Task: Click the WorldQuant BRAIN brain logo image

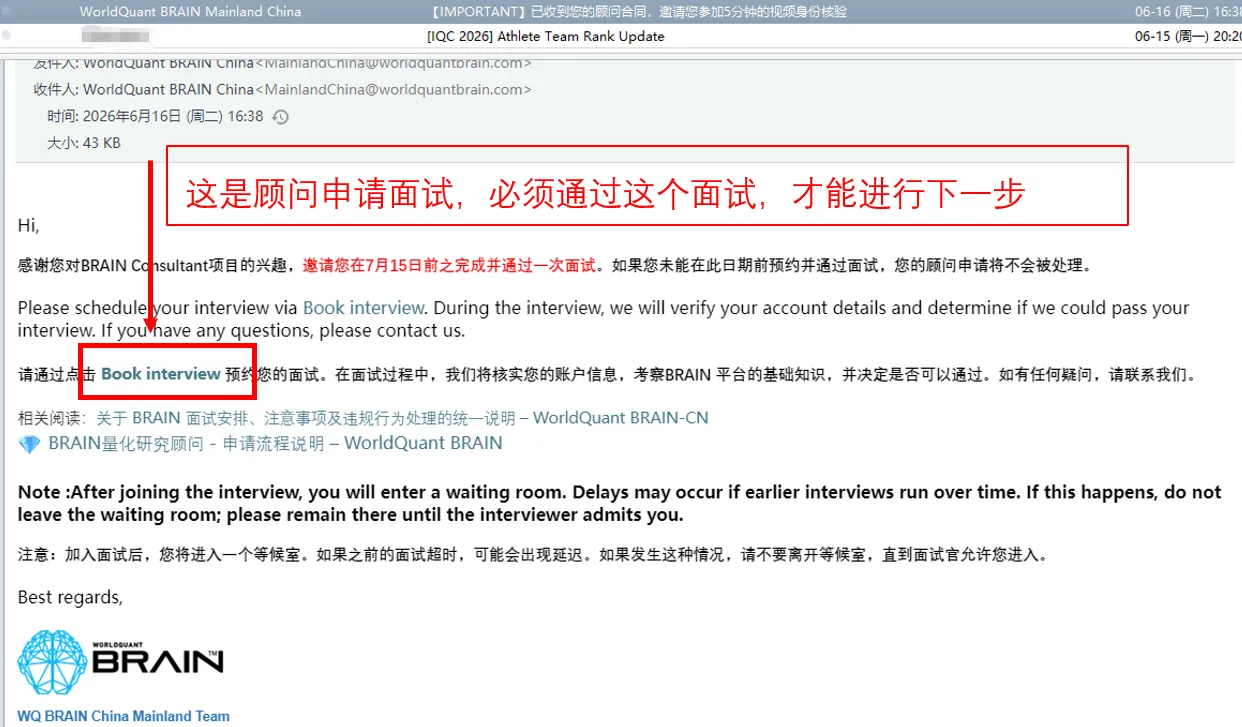Action: tap(121, 662)
